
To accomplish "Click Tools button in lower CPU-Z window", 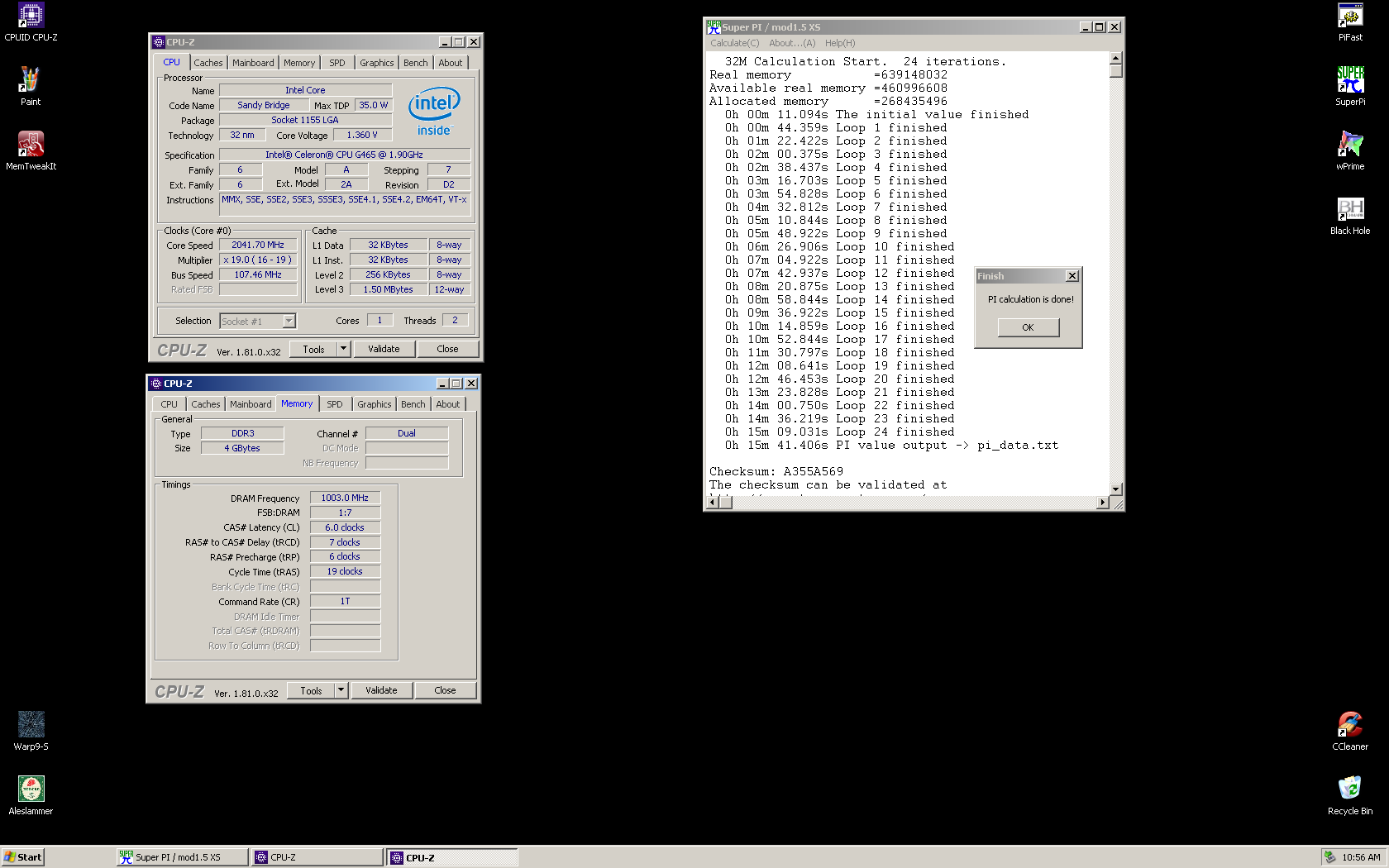I will (x=311, y=690).
